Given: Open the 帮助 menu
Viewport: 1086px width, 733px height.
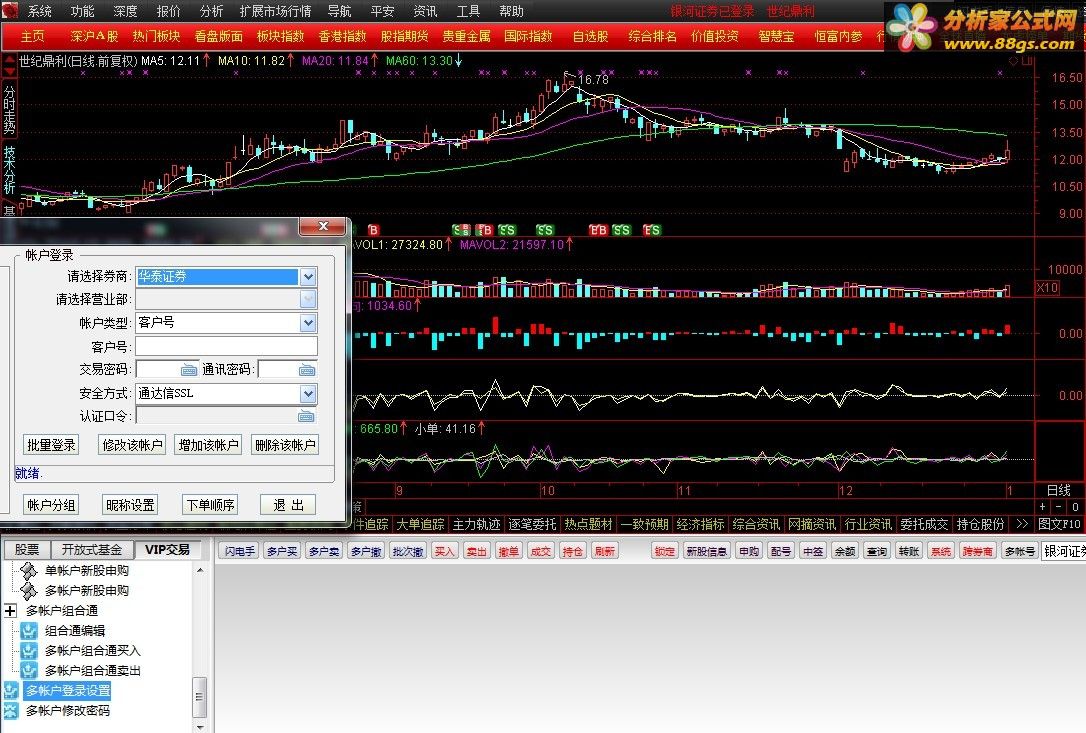Looking at the screenshot, I should pyautogui.click(x=511, y=11).
